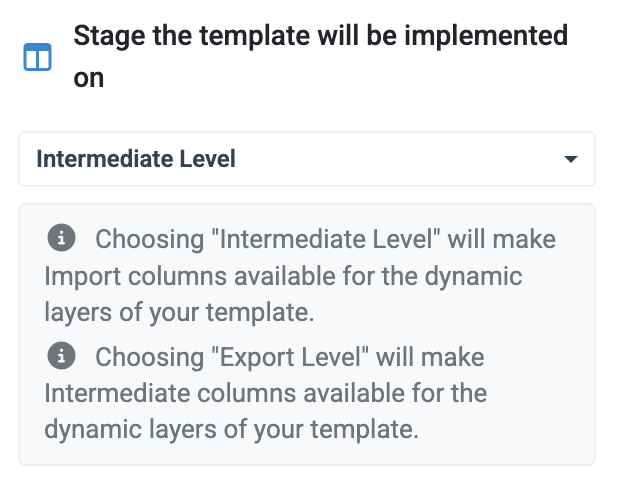Click "will make" at end of Export Level line
This screenshot has width=618, height=488.
(430, 357)
